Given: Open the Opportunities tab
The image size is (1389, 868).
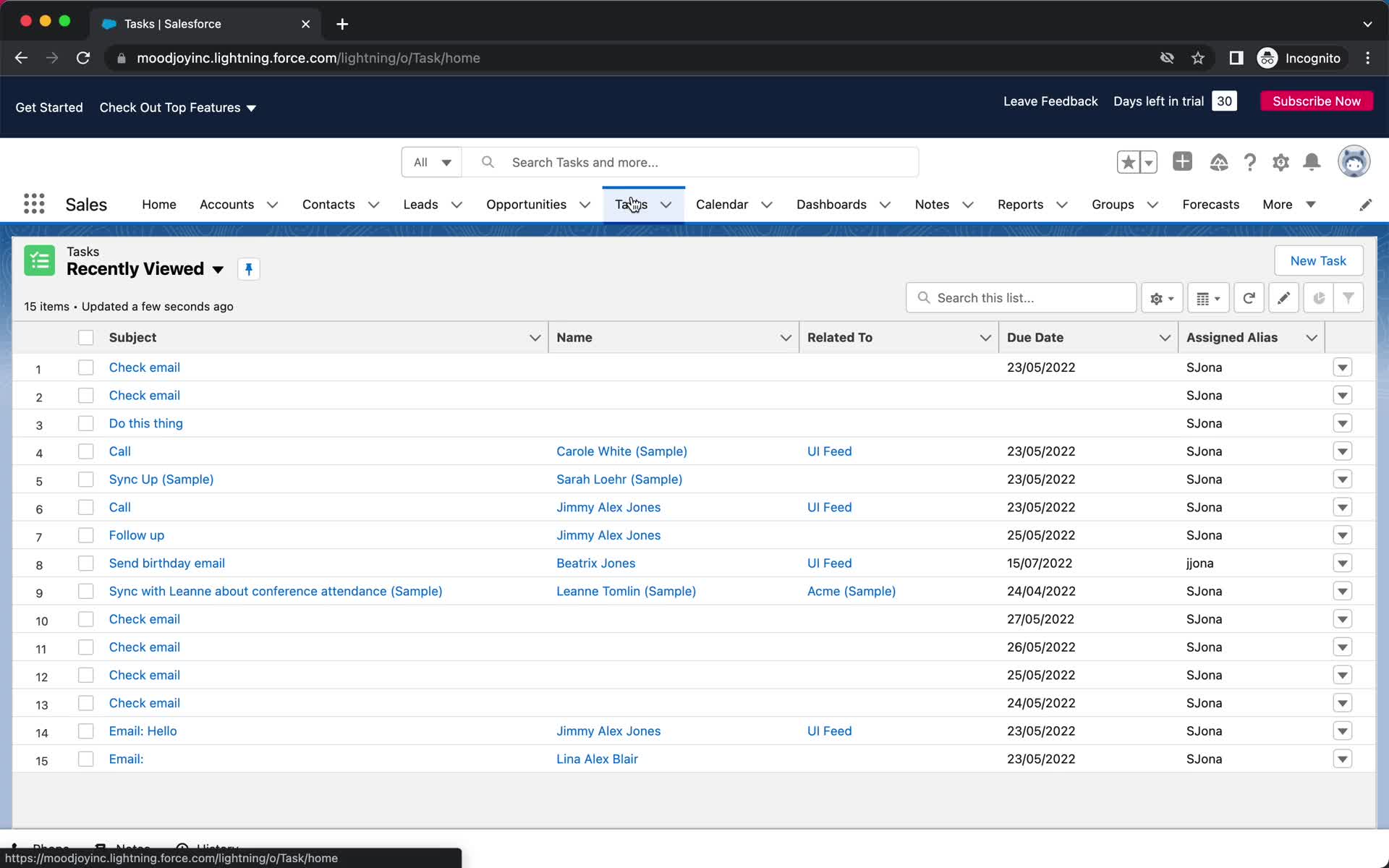Looking at the screenshot, I should pos(526,205).
